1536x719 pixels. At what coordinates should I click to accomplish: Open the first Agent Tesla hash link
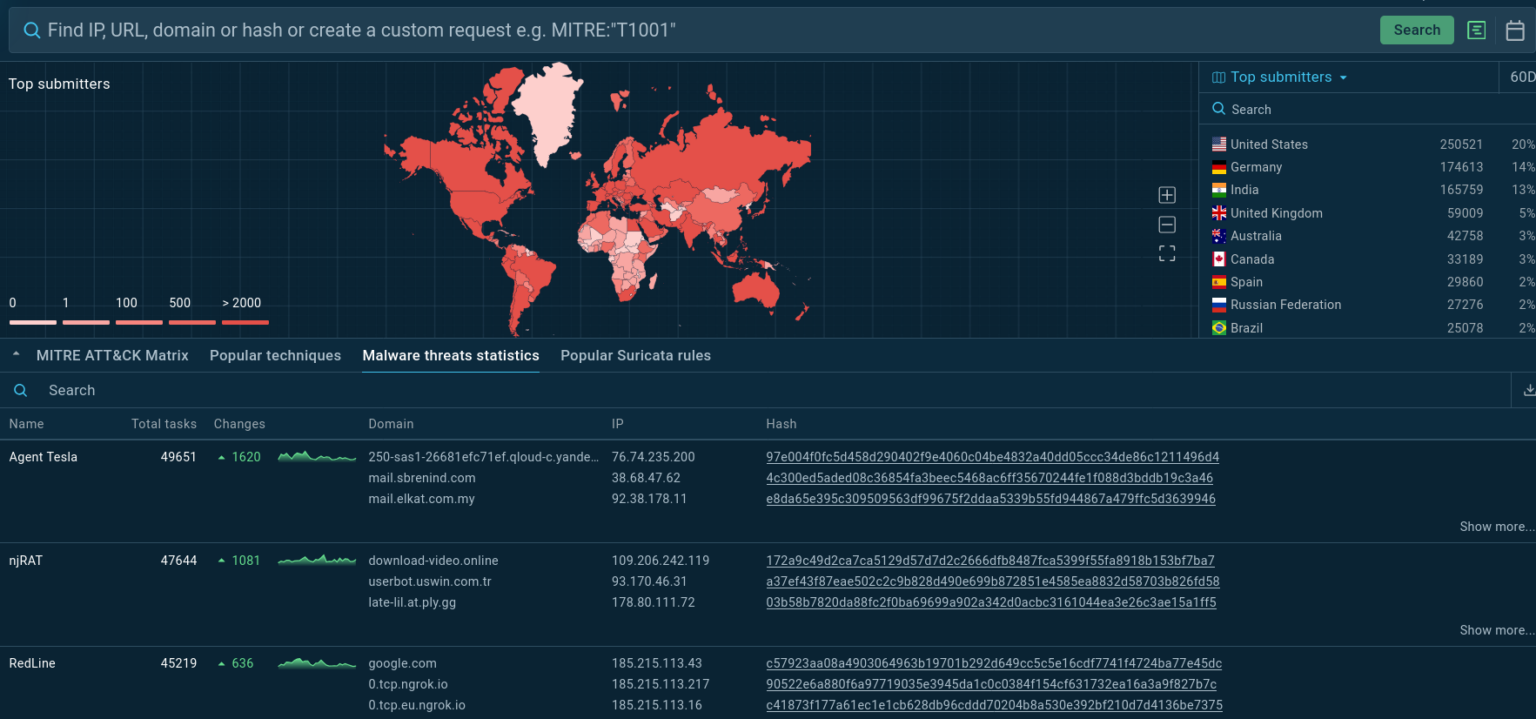[x=992, y=457]
